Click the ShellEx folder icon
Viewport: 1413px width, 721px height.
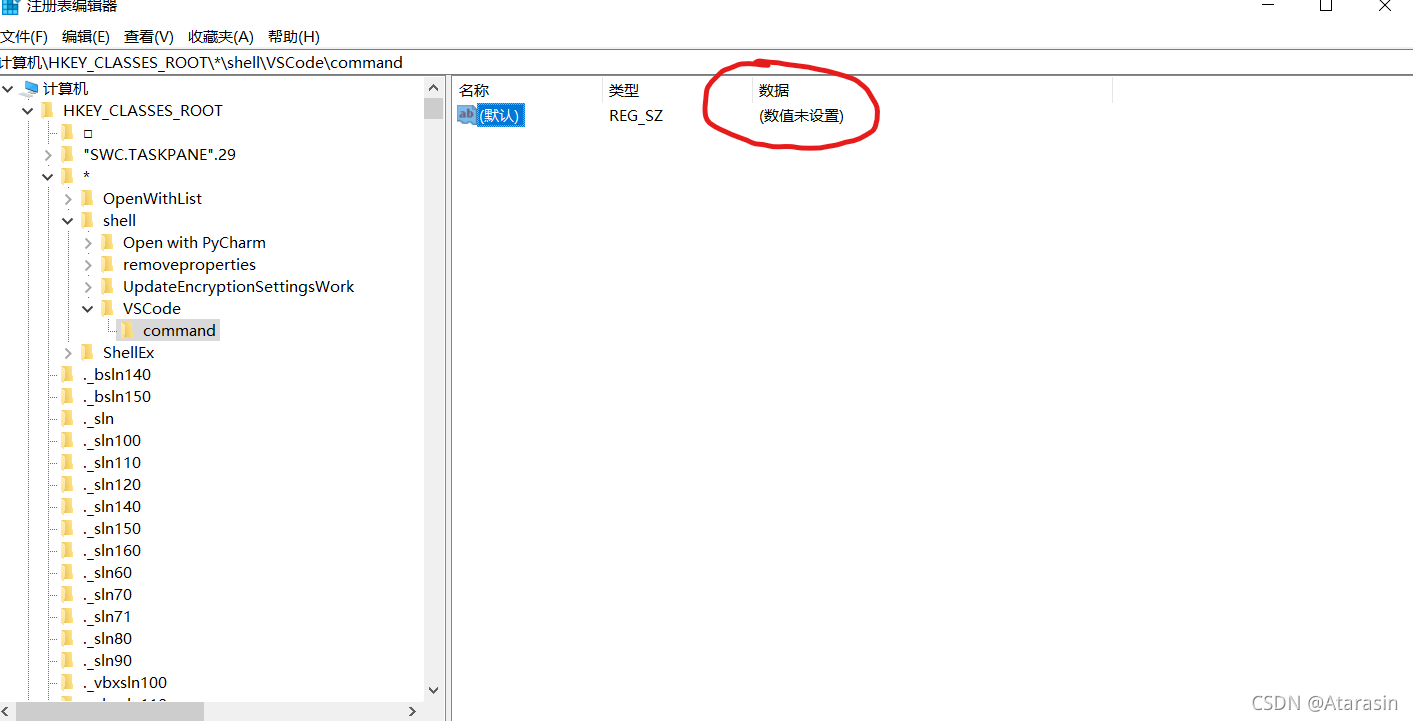coord(87,353)
